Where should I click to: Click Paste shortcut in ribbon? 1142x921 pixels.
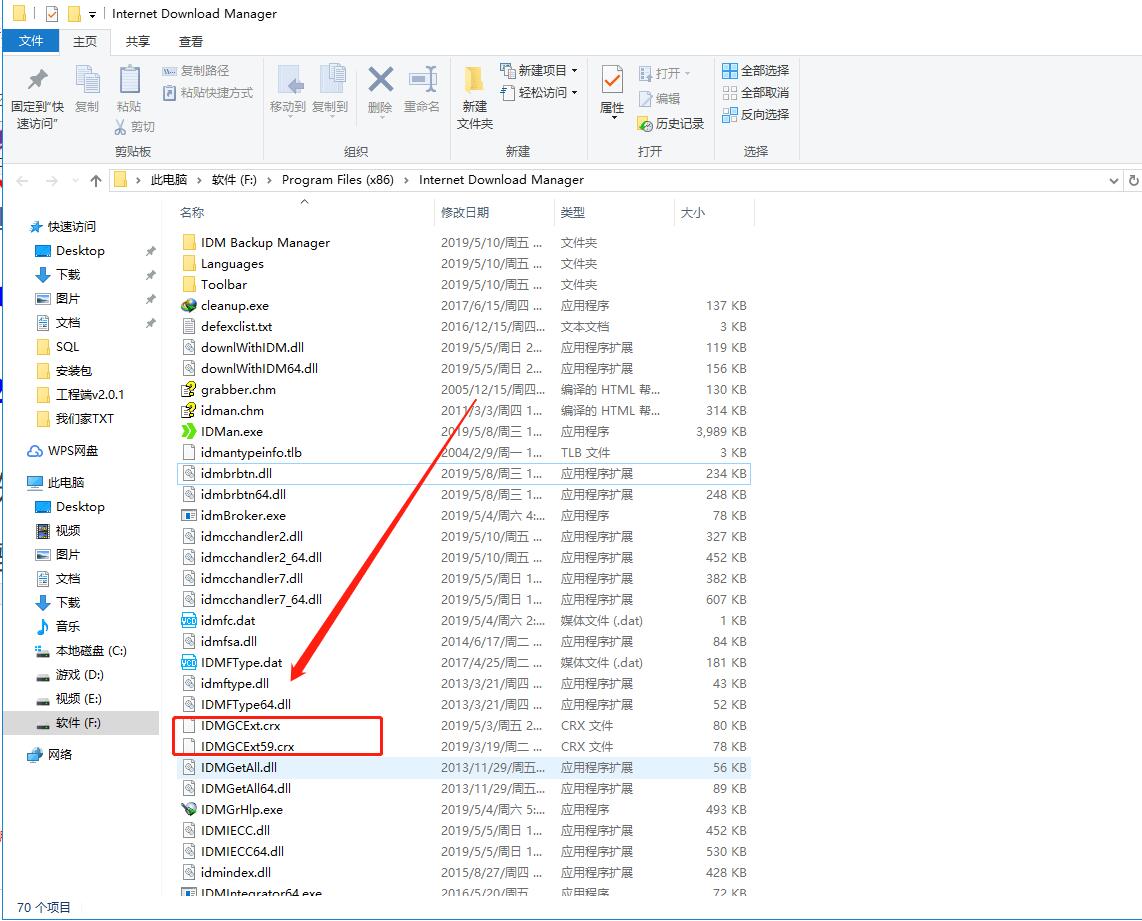pos(208,92)
